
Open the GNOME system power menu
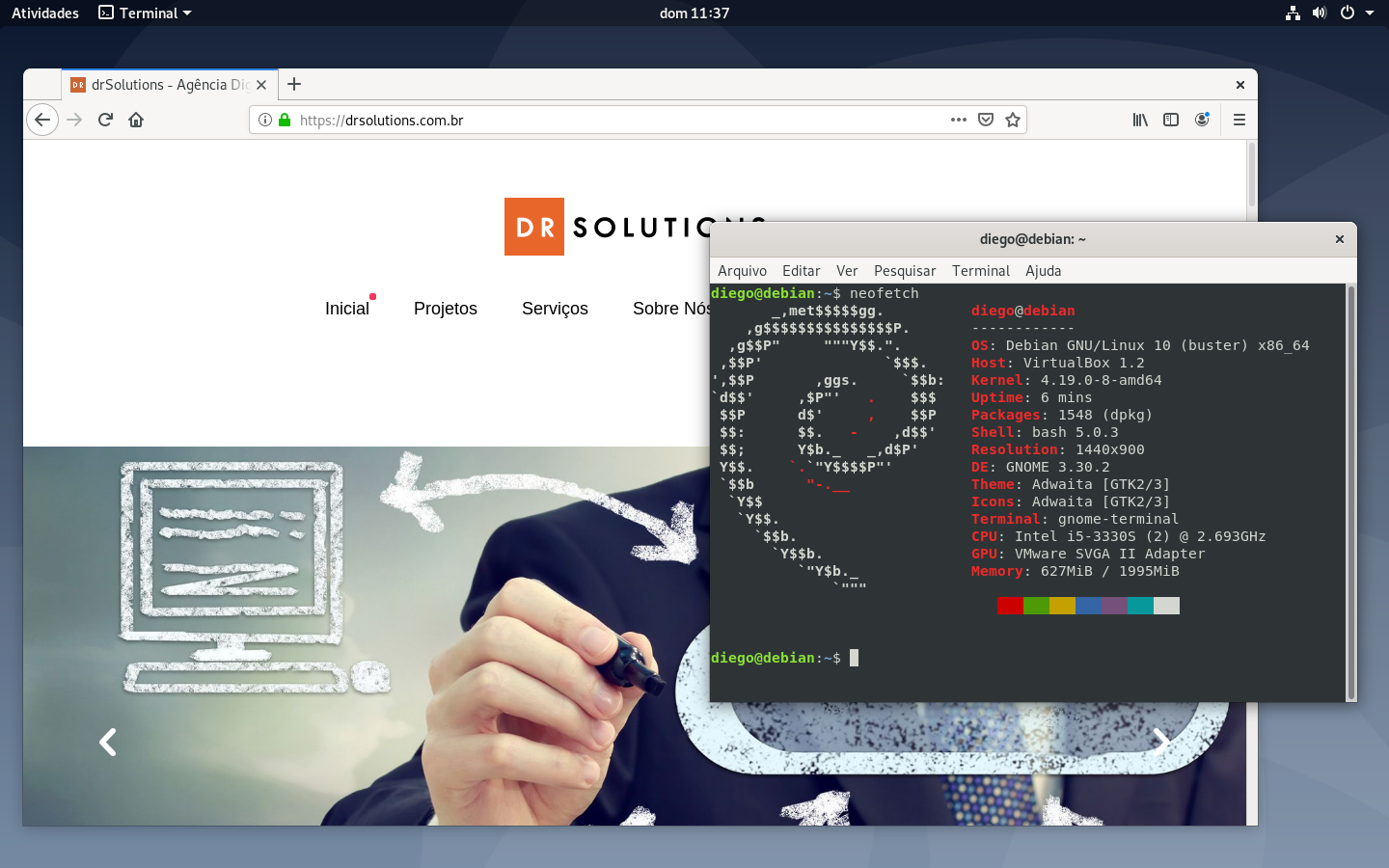click(1356, 13)
